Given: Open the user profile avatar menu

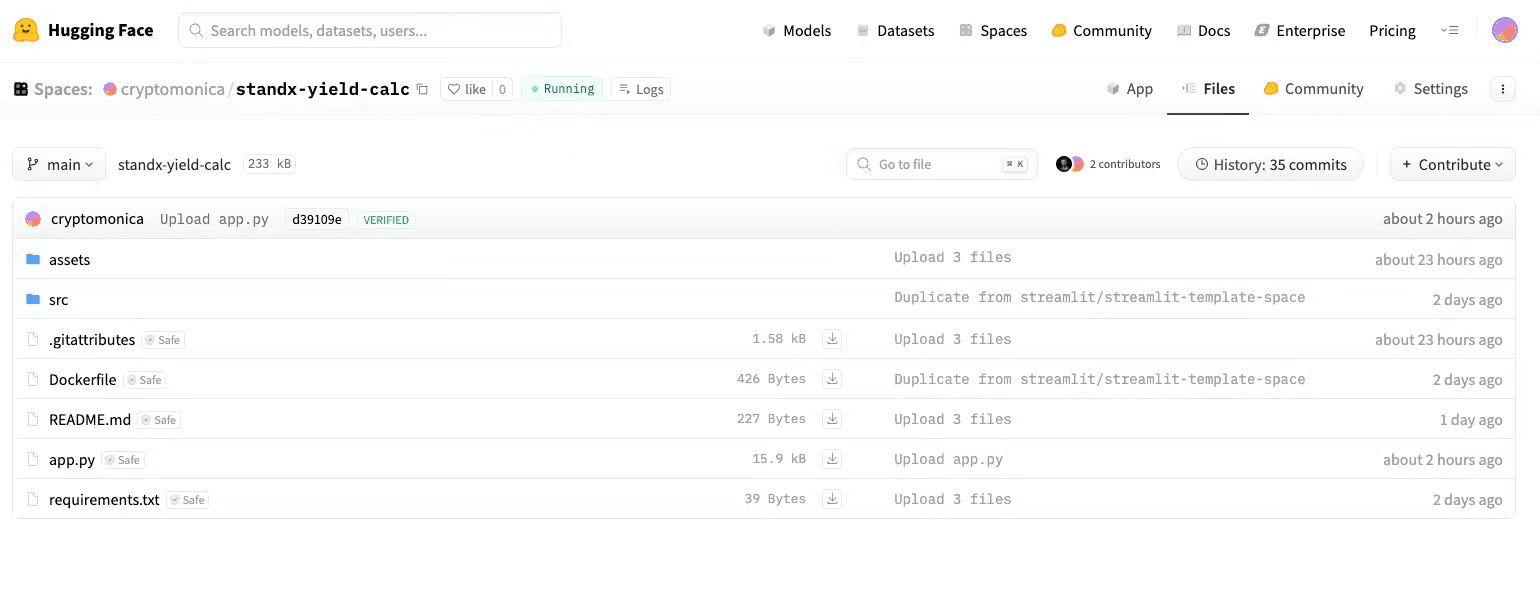Looking at the screenshot, I should click(x=1504, y=30).
